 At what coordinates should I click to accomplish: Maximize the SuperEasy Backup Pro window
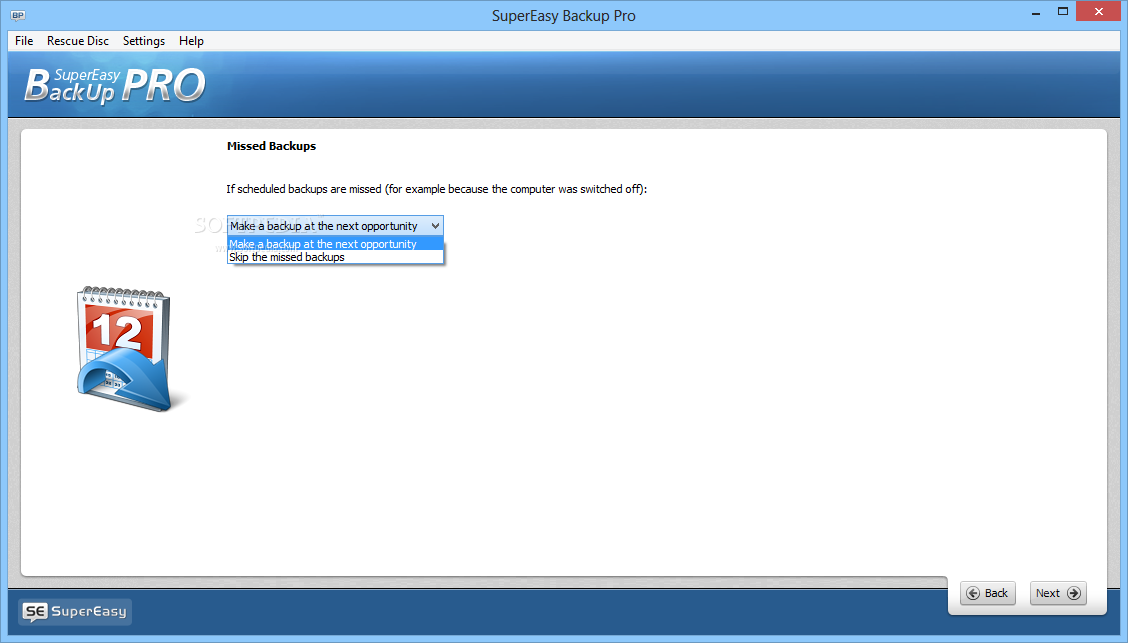[x=1063, y=12]
